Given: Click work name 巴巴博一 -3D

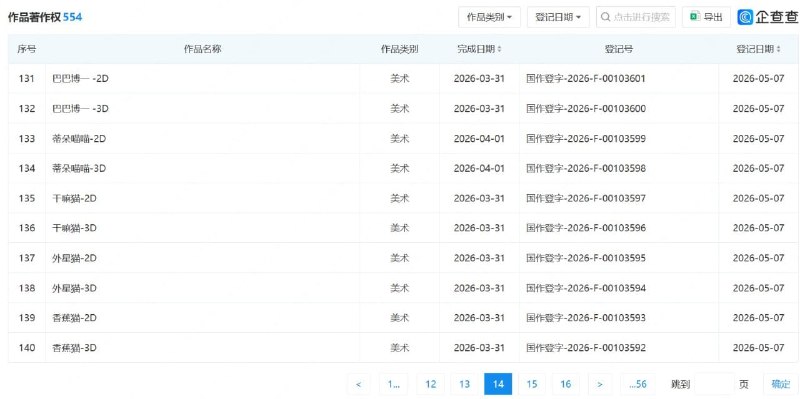Looking at the screenshot, I should tap(81, 109).
